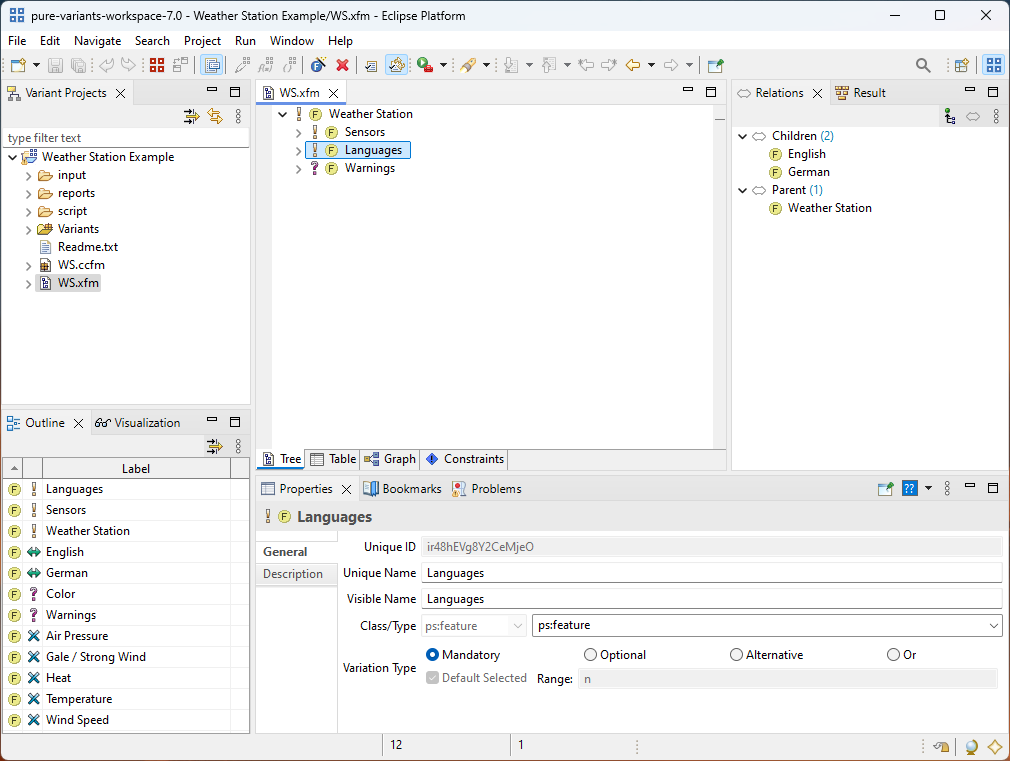Open the Relations view tree layout icon
Image resolution: width=1010 pixels, height=761 pixels.
pos(949,117)
